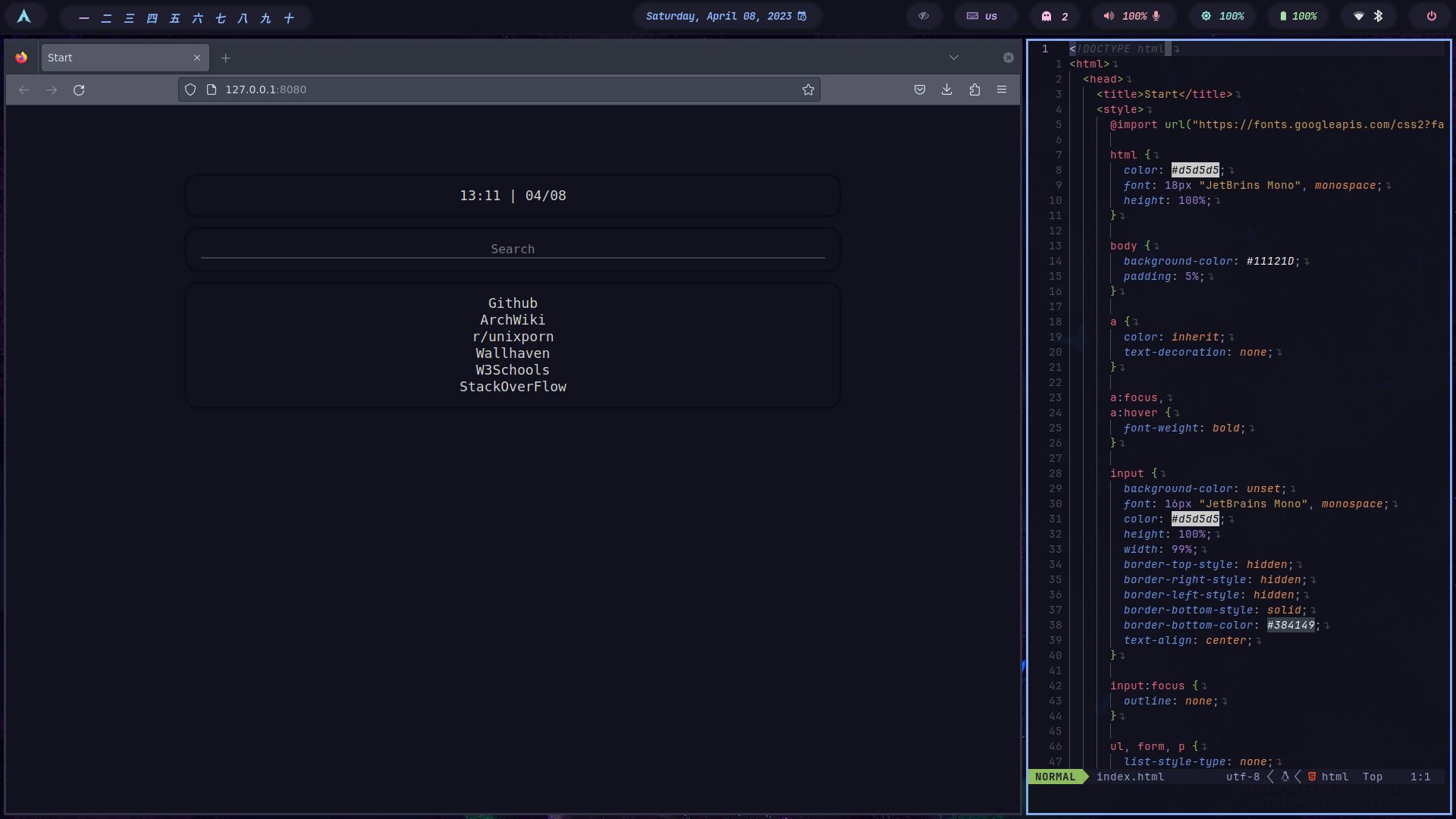Toggle the crossed-eye visibility icon in bar
Viewport: 1456px width, 819px height.
pos(924,16)
